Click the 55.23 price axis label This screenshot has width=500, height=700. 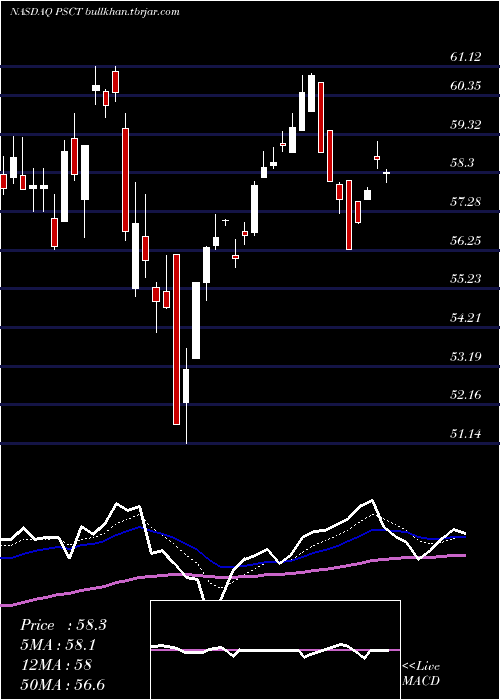coord(466,279)
